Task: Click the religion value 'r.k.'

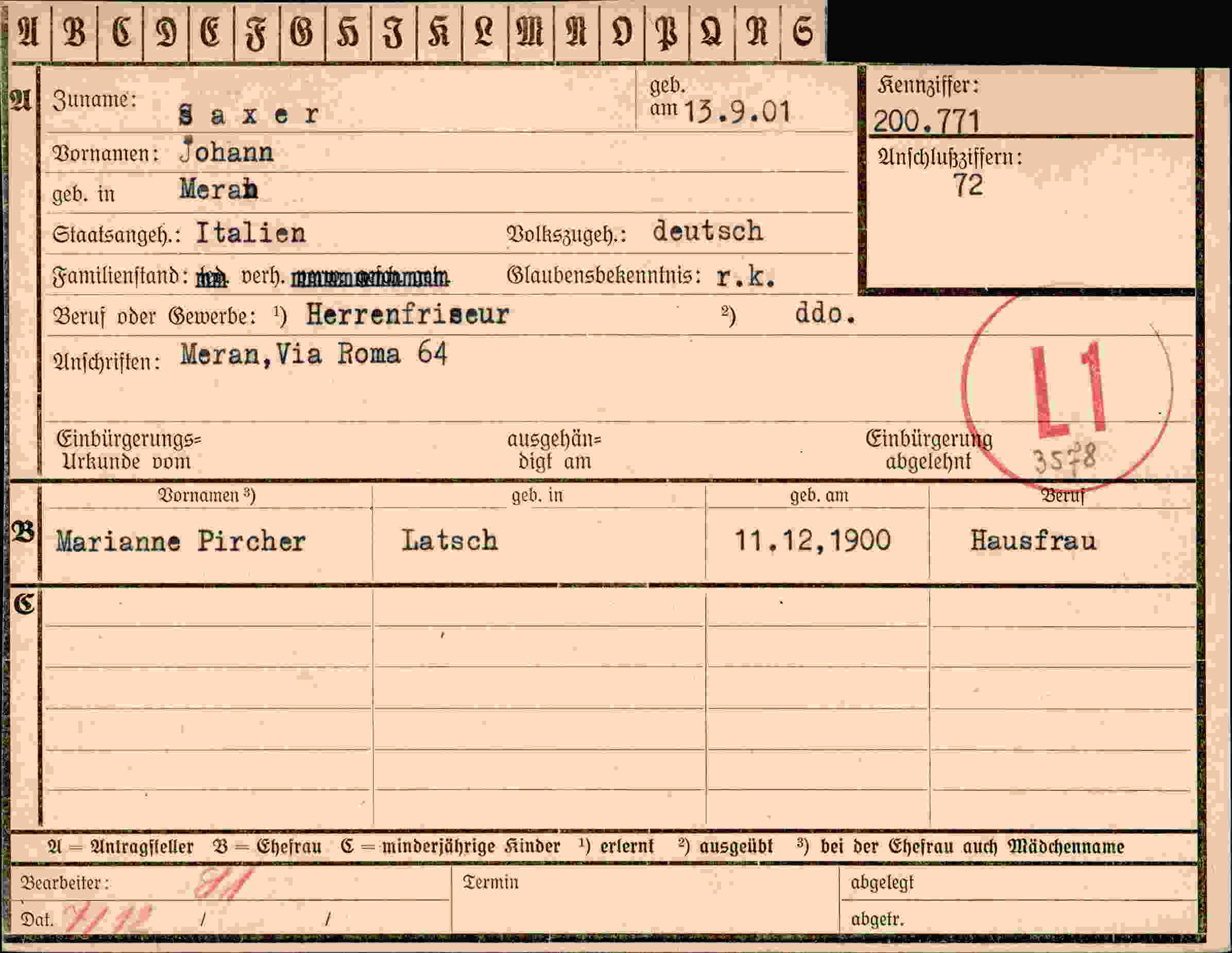Action: click(x=746, y=277)
